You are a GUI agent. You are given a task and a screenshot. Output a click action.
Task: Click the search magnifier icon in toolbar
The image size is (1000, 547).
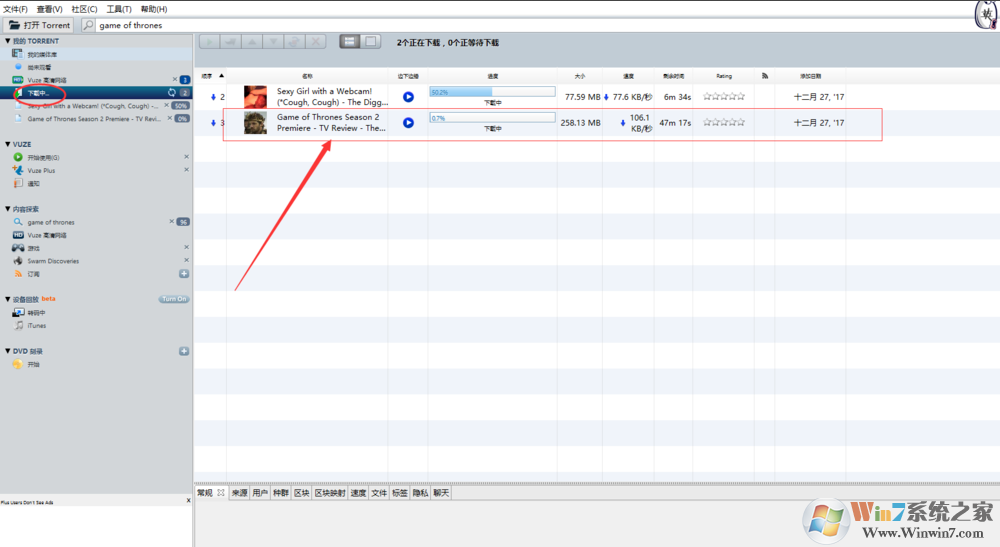coord(89,25)
